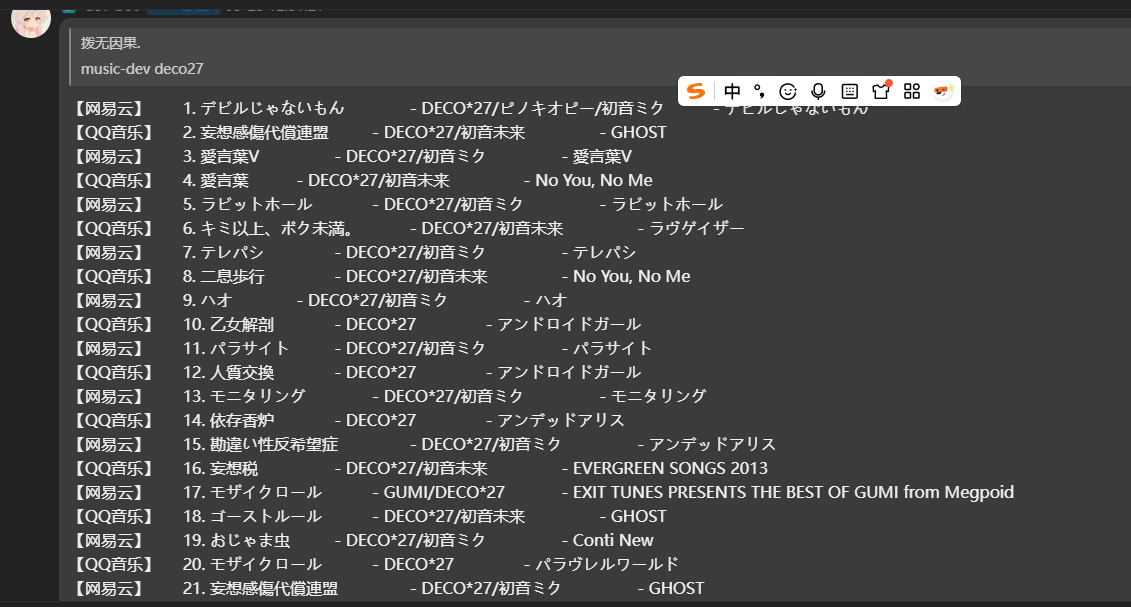Screen dimensions: 1131x607
Task: Switch full/half-width punctuation mode
Action: 759,91
